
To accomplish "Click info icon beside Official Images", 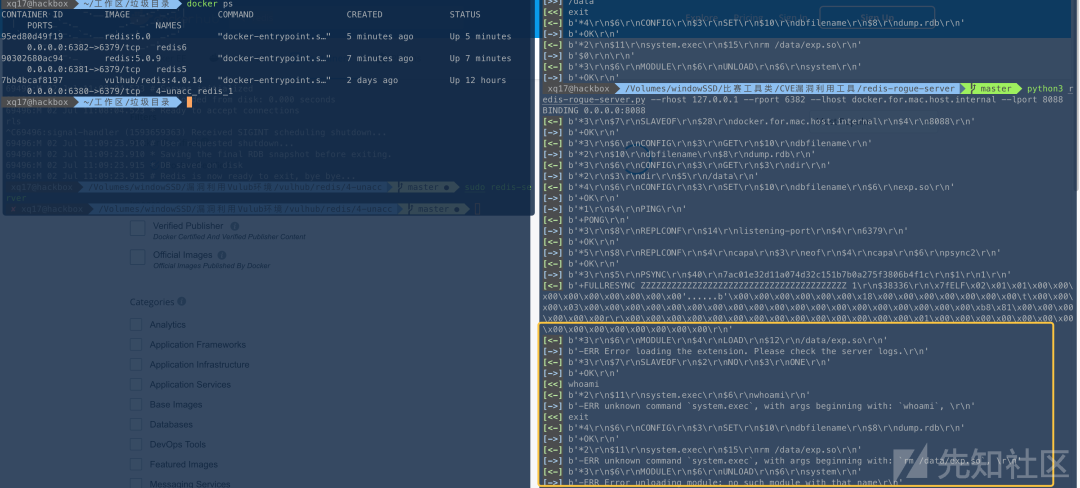I will pyautogui.click(x=224, y=255).
